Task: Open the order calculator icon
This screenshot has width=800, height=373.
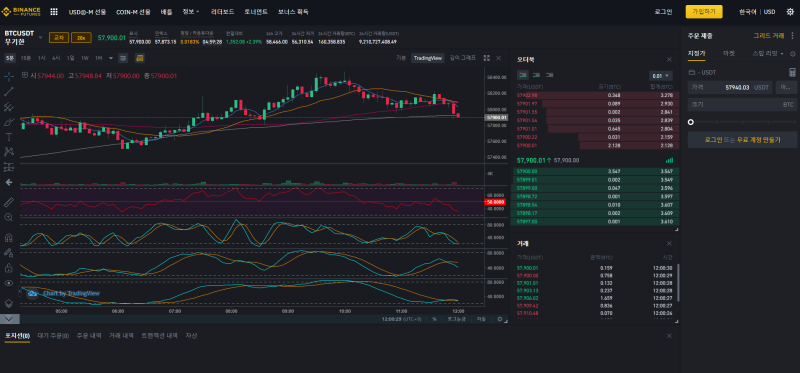Action: pyautogui.click(x=792, y=72)
